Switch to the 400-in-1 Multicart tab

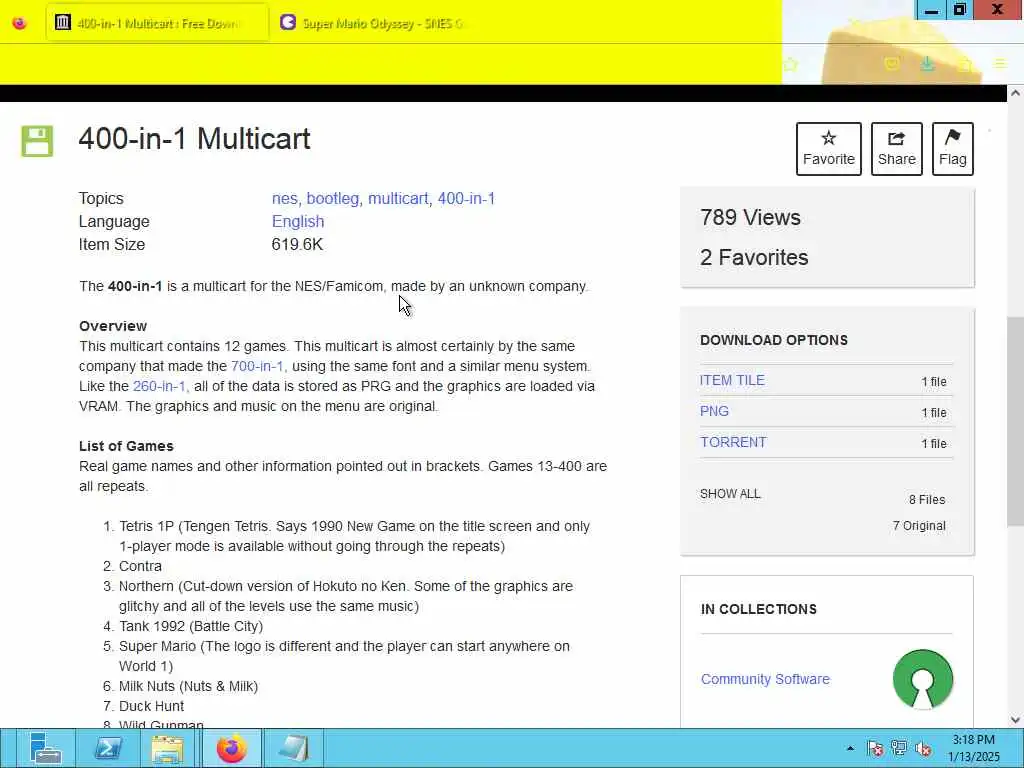157,23
